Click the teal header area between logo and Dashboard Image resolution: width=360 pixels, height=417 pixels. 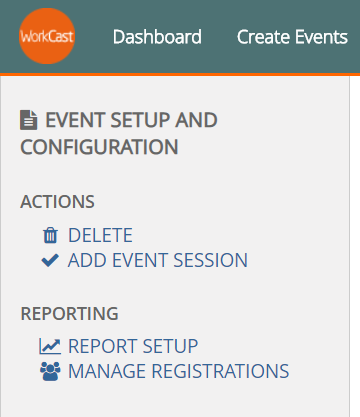[94, 37]
